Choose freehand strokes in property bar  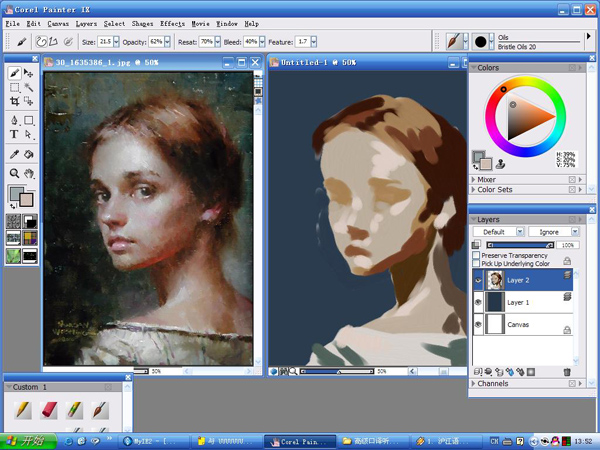(x=41, y=41)
